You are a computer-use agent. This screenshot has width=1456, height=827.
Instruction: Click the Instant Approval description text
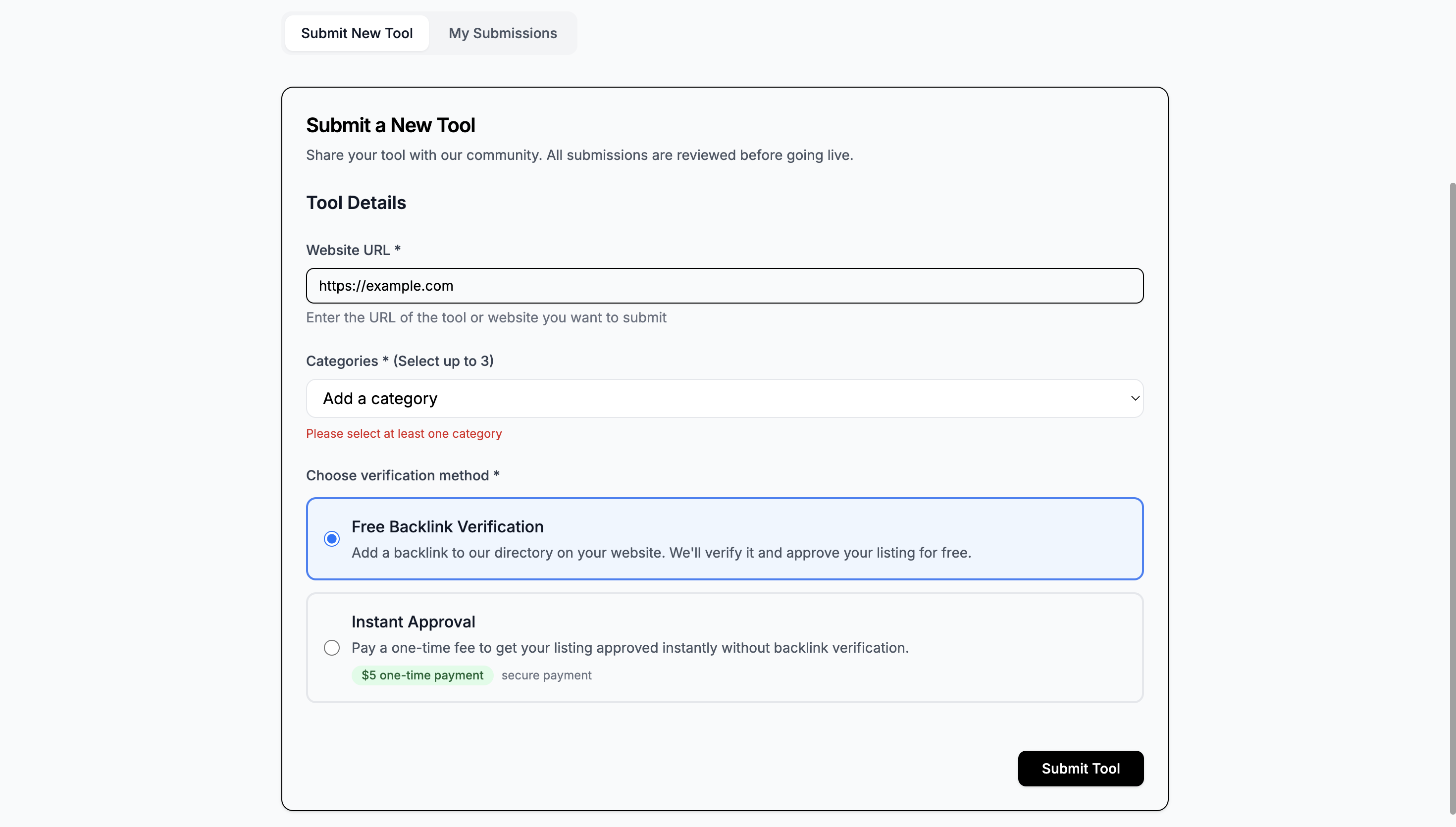click(630, 648)
